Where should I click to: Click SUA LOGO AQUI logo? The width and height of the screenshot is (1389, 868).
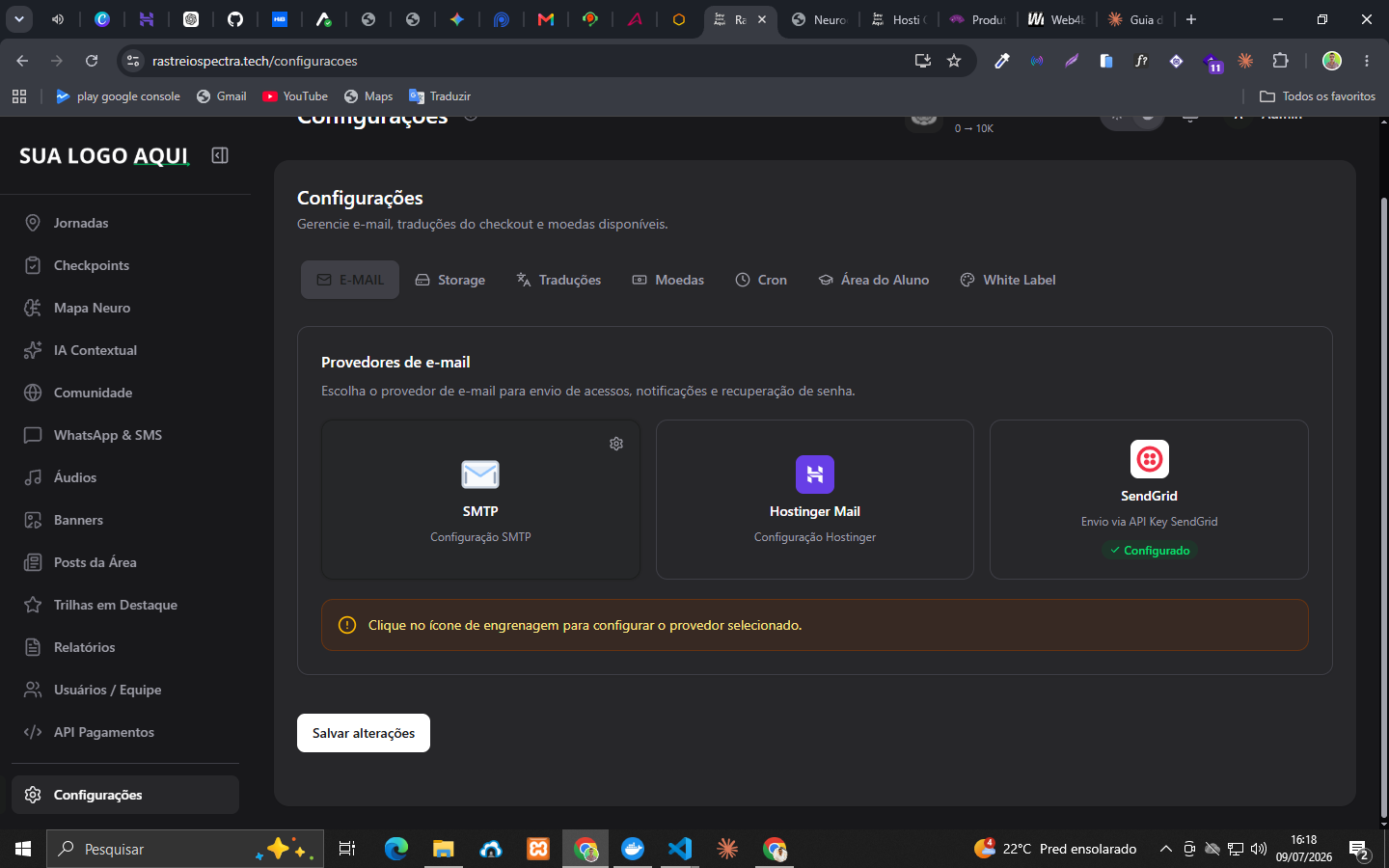(104, 156)
